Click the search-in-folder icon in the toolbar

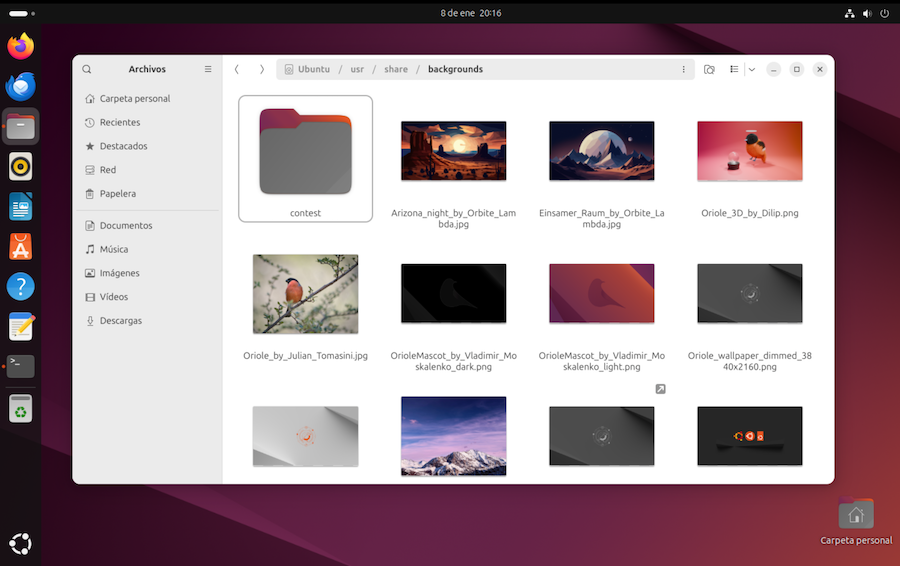pyautogui.click(x=709, y=70)
